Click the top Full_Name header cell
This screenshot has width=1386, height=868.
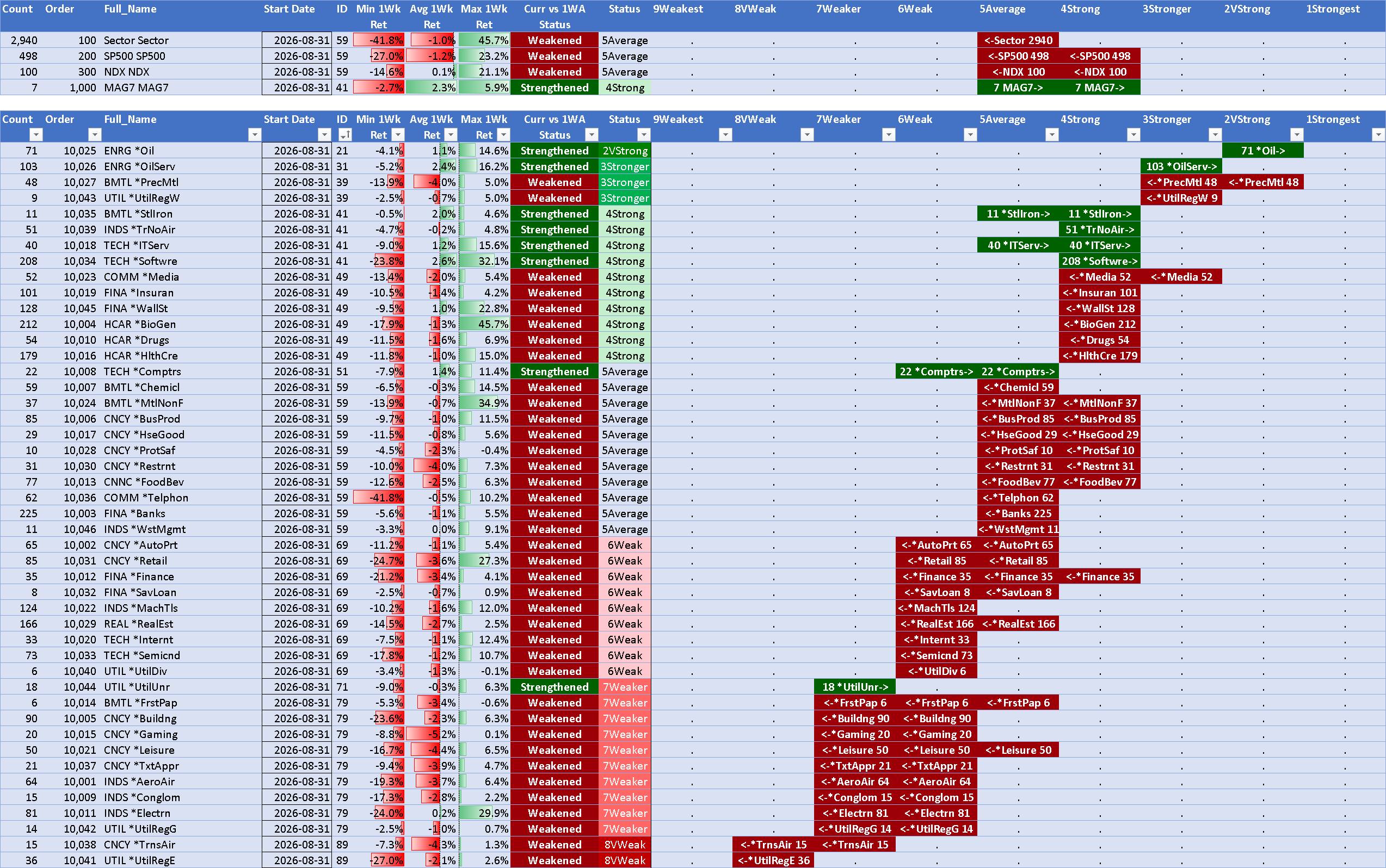pos(182,16)
